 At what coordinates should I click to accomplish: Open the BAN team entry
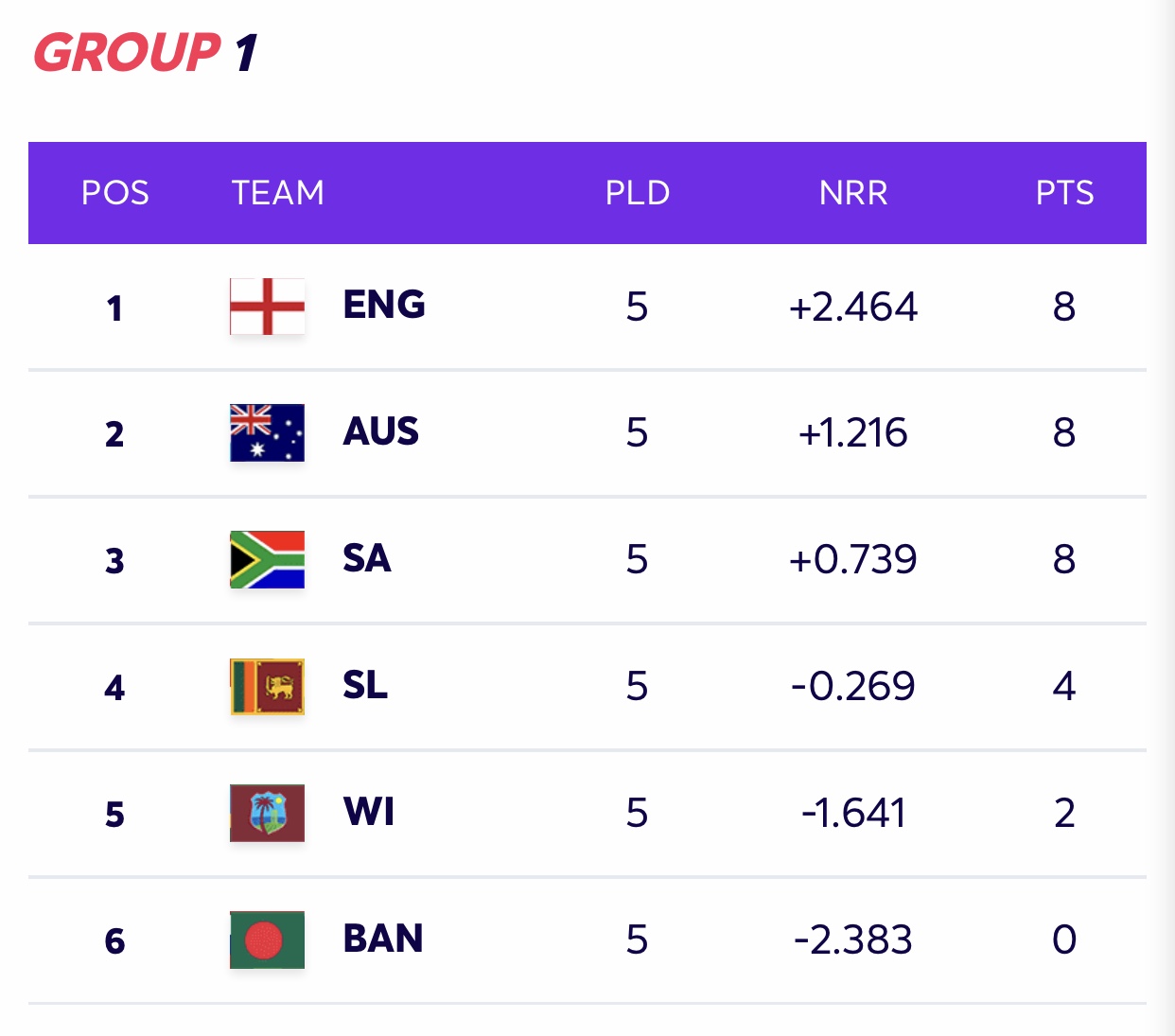click(383, 939)
